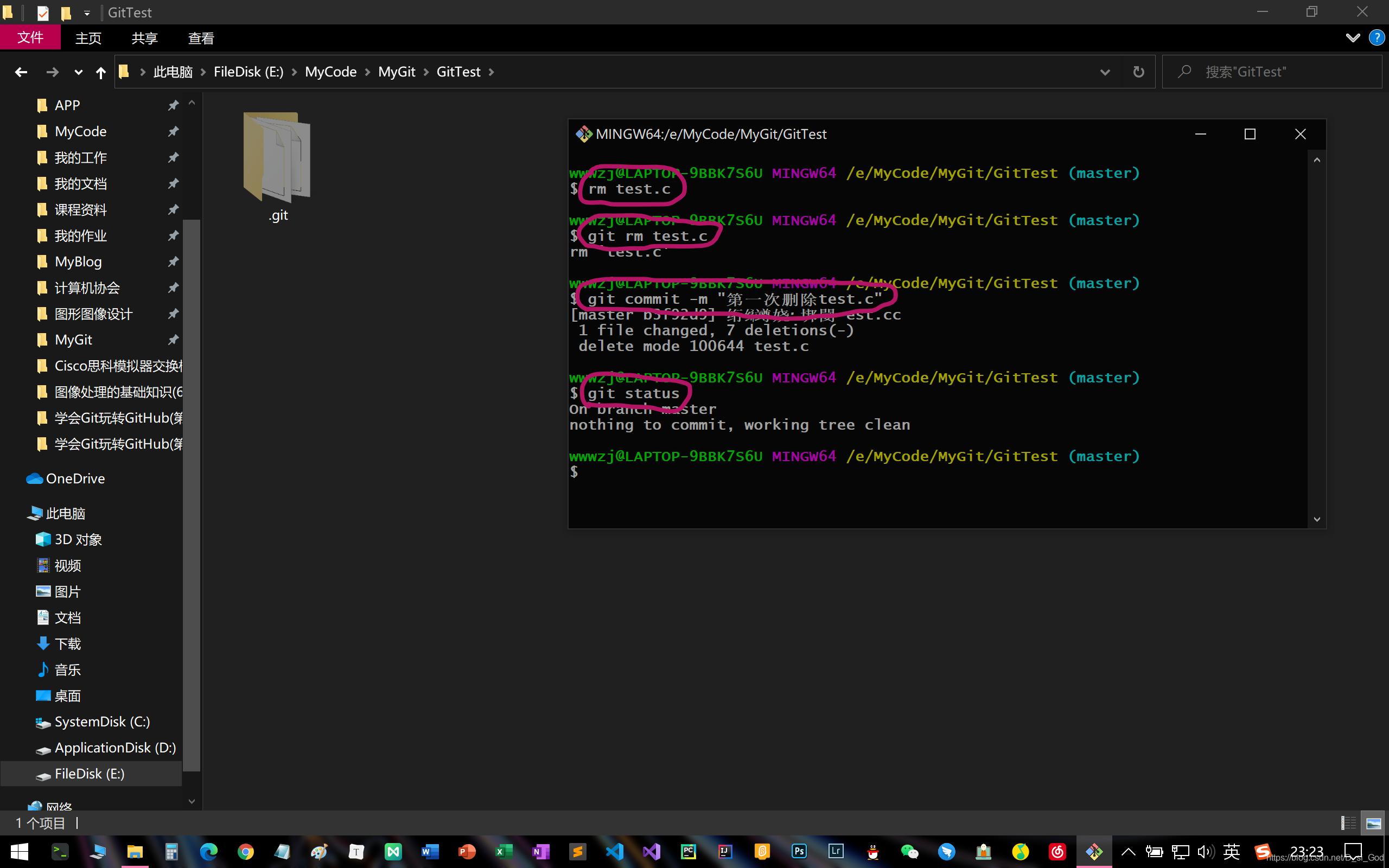1389x868 pixels.
Task: Launch Google Chrome from taskbar
Action: click(x=246, y=851)
